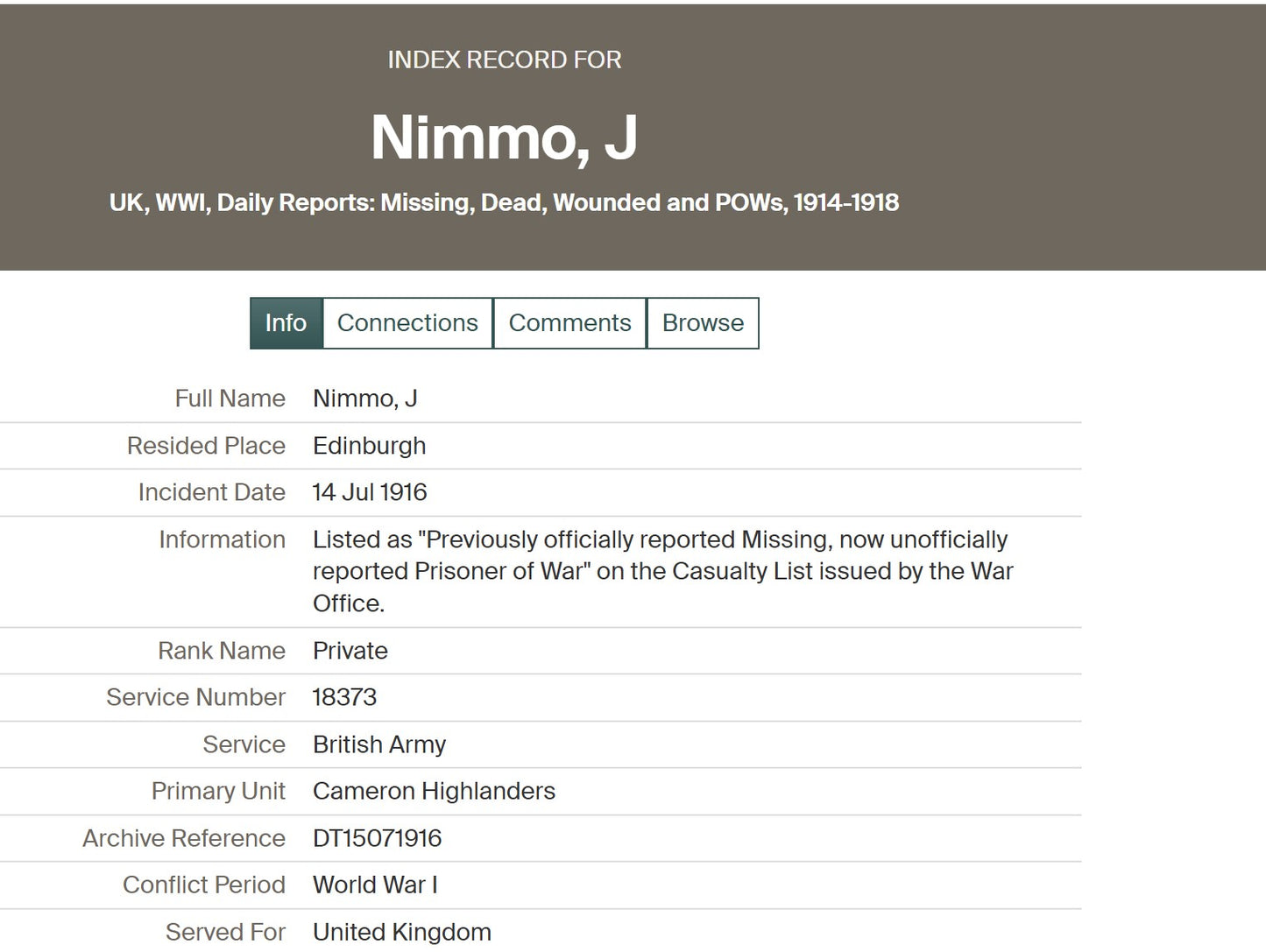
Task: Select the Service Number 18373
Action: click(x=344, y=697)
